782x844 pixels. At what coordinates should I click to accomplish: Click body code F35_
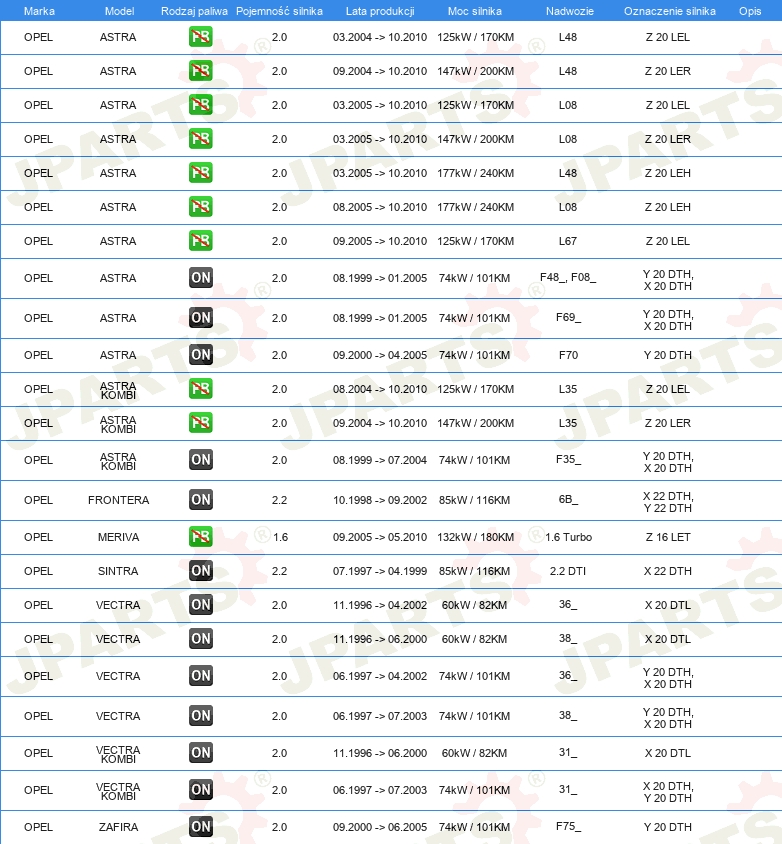click(x=568, y=460)
